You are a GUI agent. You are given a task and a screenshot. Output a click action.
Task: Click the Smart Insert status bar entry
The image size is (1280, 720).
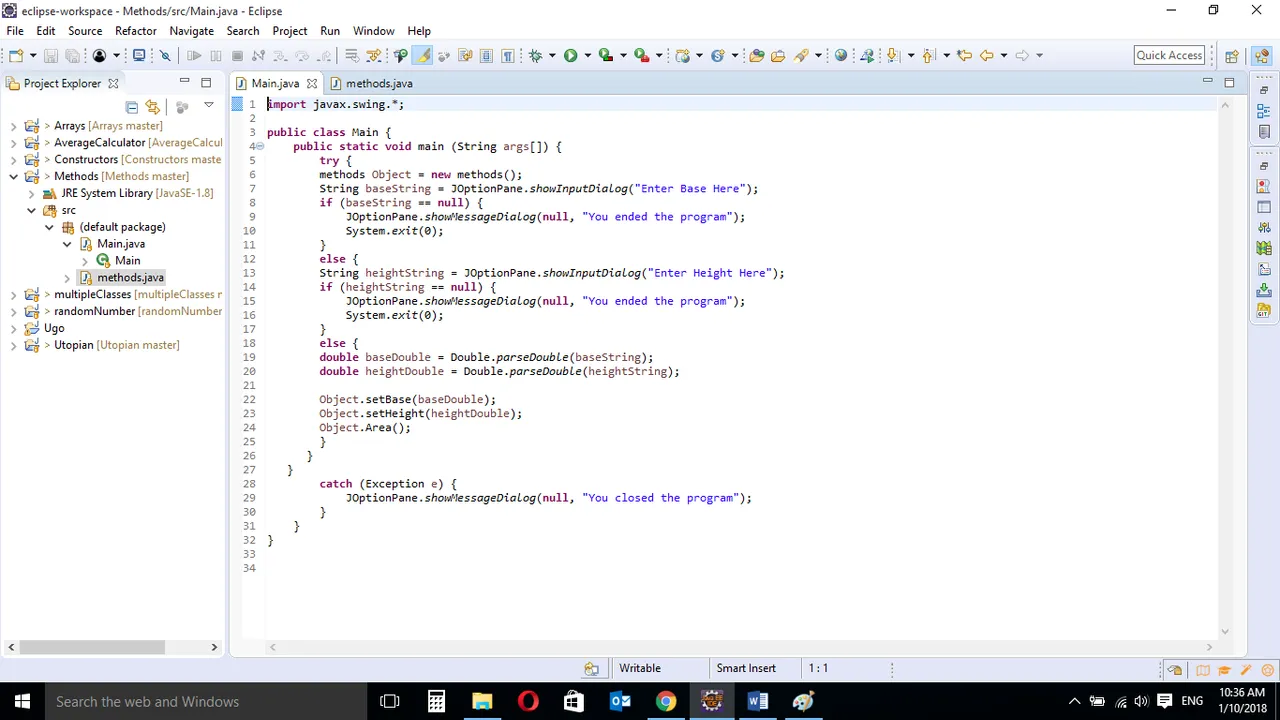pyautogui.click(x=746, y=668)
